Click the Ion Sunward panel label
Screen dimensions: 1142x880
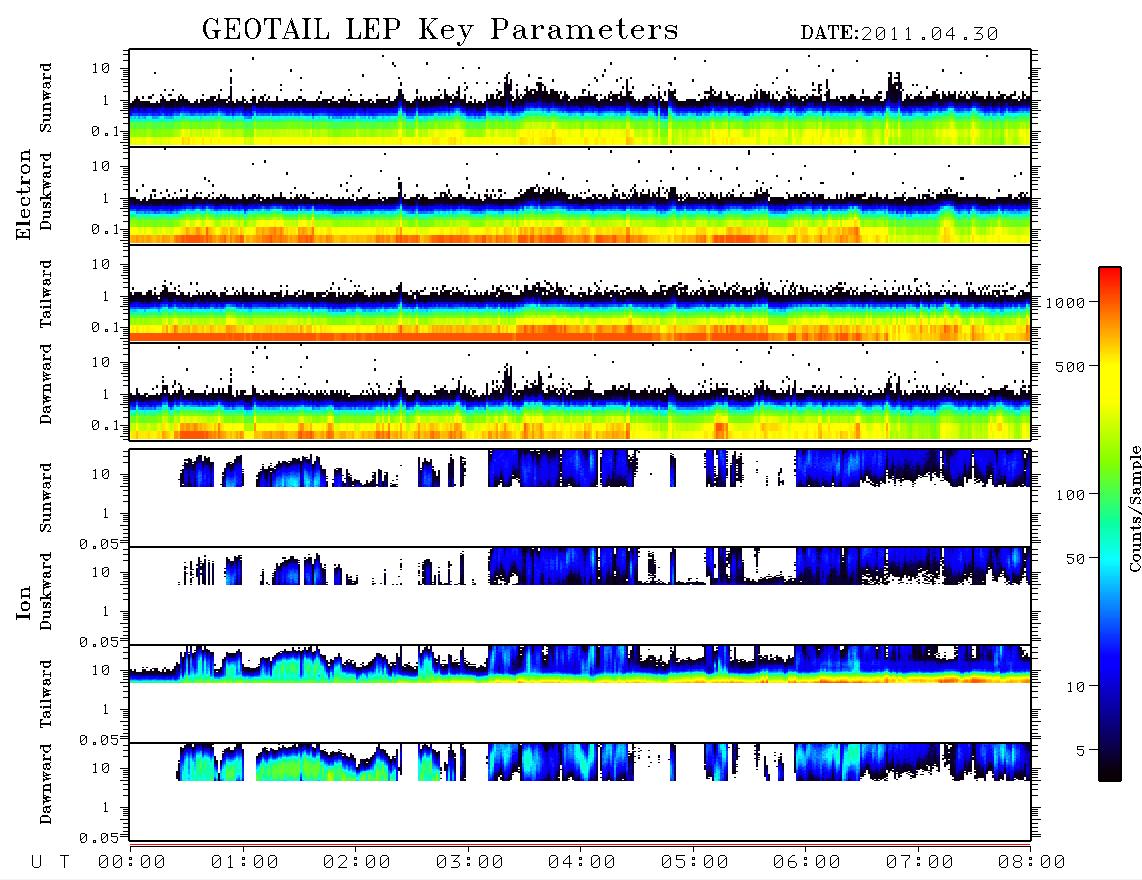(46, 498)
